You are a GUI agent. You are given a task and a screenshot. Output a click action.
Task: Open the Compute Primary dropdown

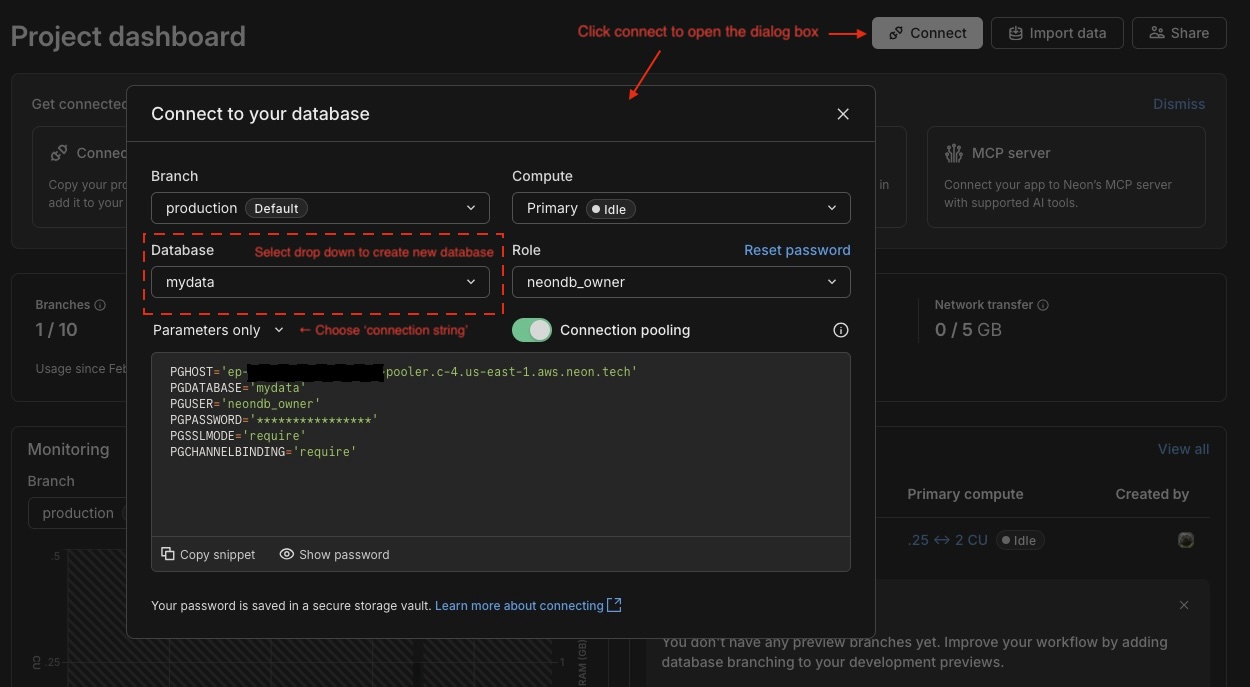click(x=681, y=208)
